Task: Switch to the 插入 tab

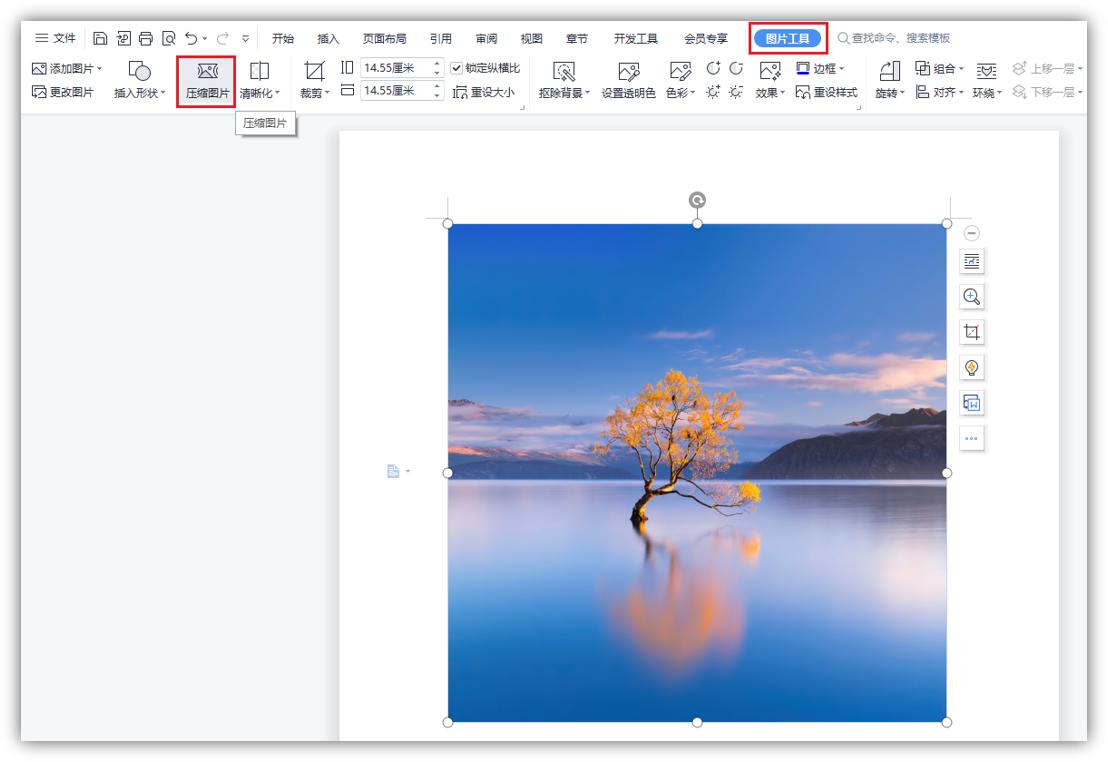Action: (328, 38)
